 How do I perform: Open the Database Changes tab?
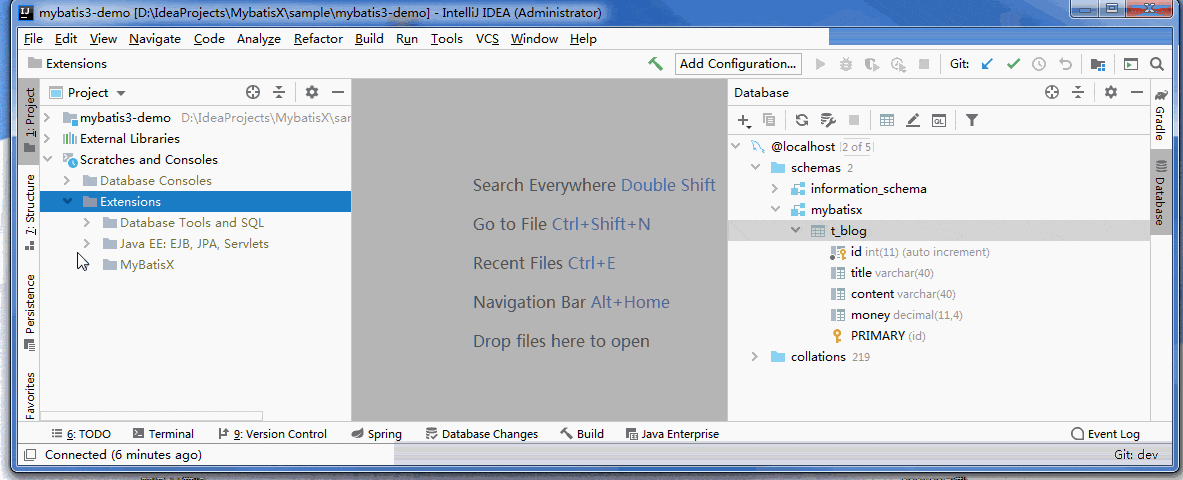482,434
